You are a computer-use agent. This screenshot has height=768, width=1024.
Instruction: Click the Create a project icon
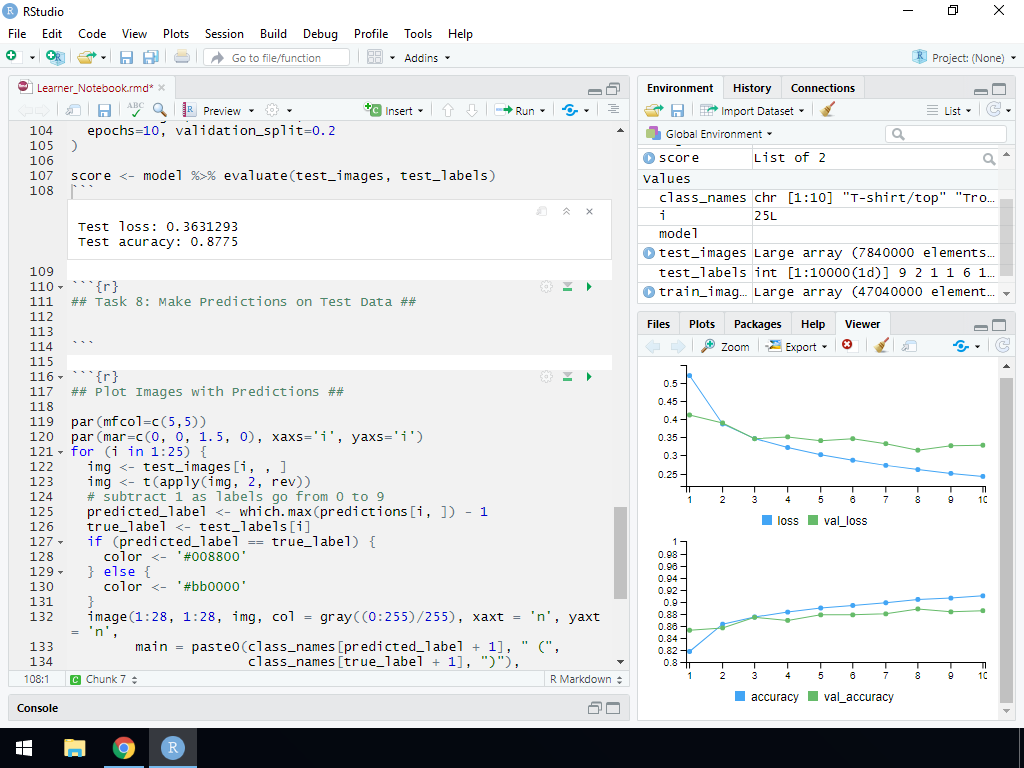[56, 57]
